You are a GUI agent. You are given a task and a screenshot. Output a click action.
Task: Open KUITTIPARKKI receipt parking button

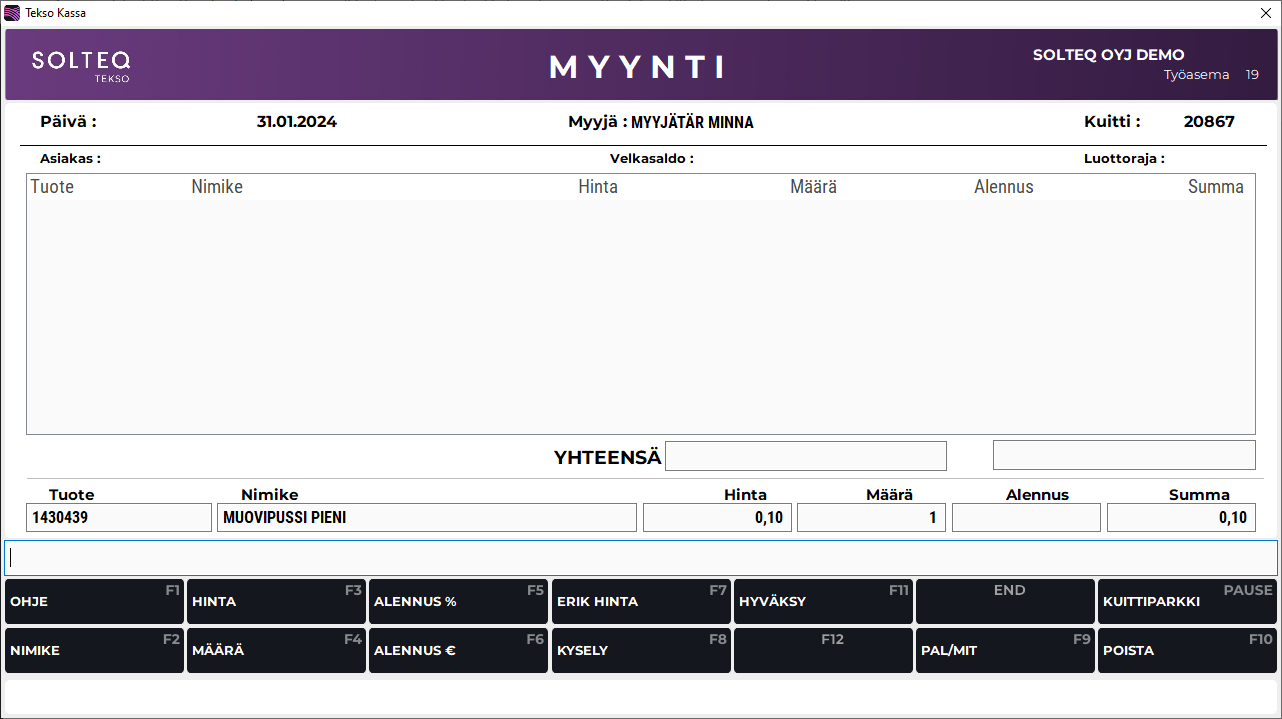tap(1187, 601)
